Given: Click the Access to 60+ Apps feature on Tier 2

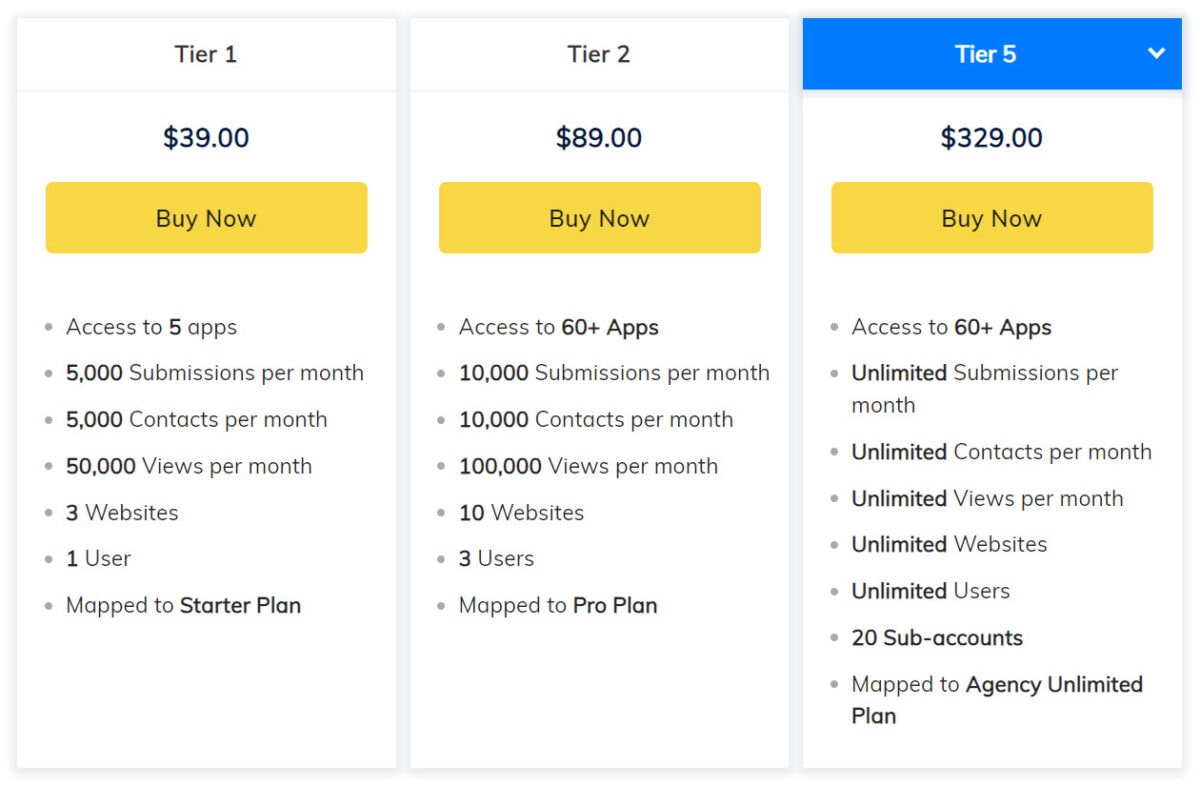Looking at the screenshot, I should [x=558, y=327].
